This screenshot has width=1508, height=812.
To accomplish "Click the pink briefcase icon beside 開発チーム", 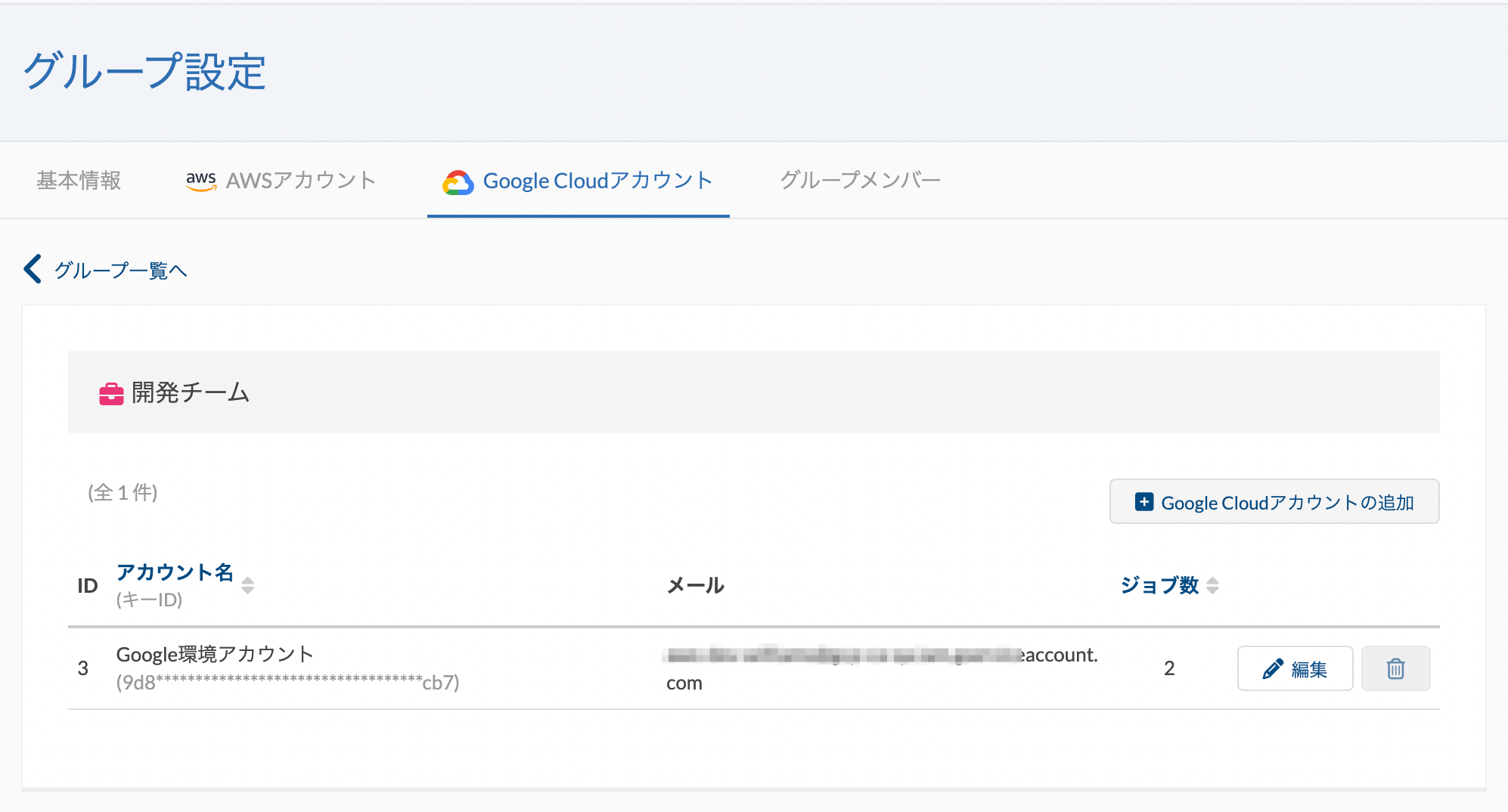I will [x=111, y=393].
